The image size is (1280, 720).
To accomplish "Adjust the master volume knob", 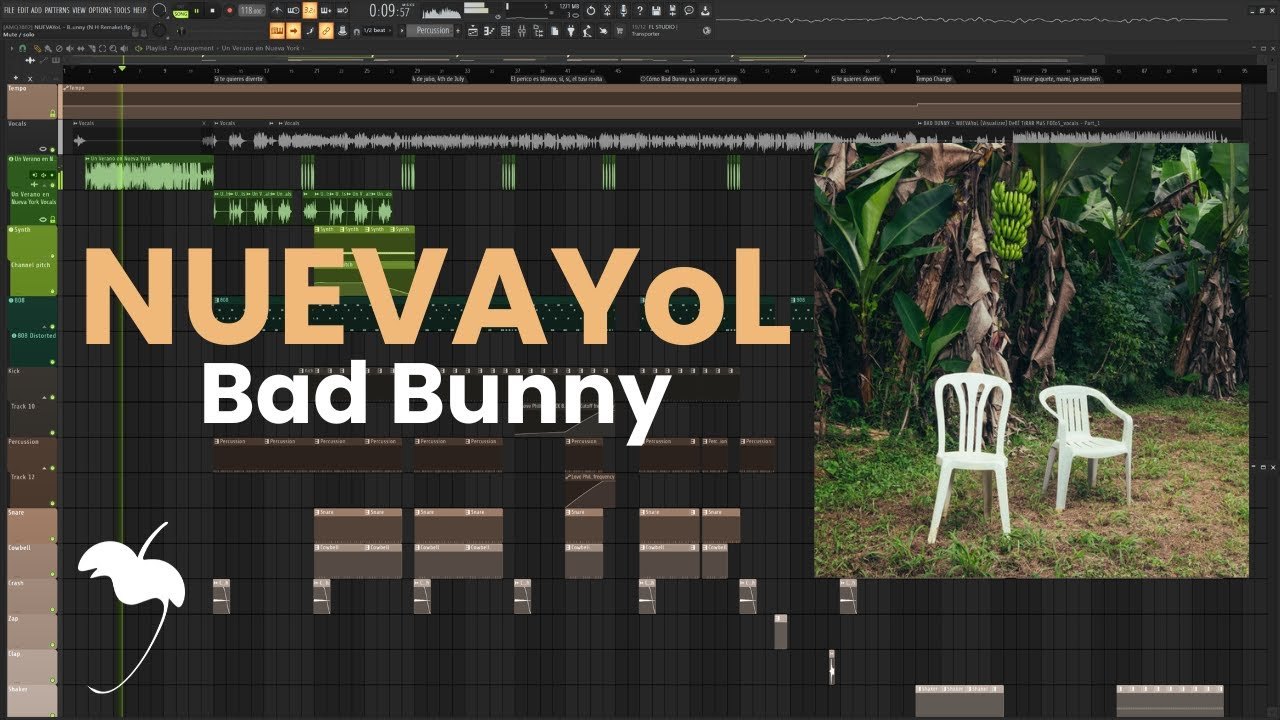I will 159,9.
